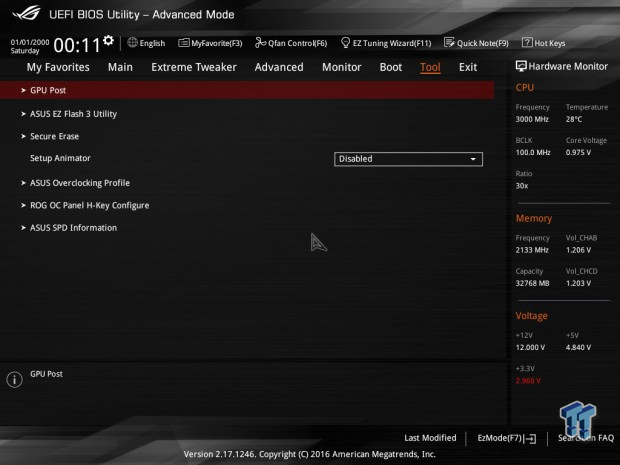620x465 pixels.
Task: Switch to the Main tab
Action: [120, 67]
